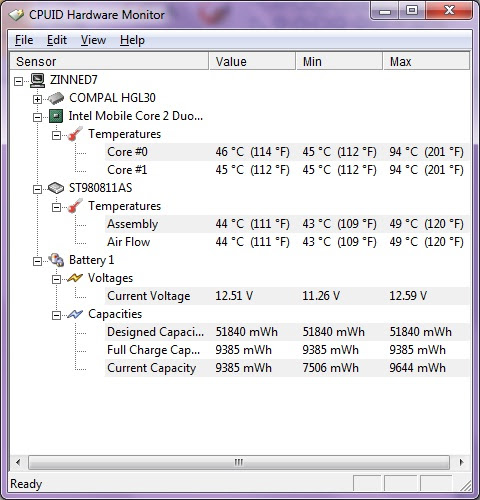This screenshot has height=500, width=480.
Task: Select the Voltages label
Action: [x=110, y=278]
